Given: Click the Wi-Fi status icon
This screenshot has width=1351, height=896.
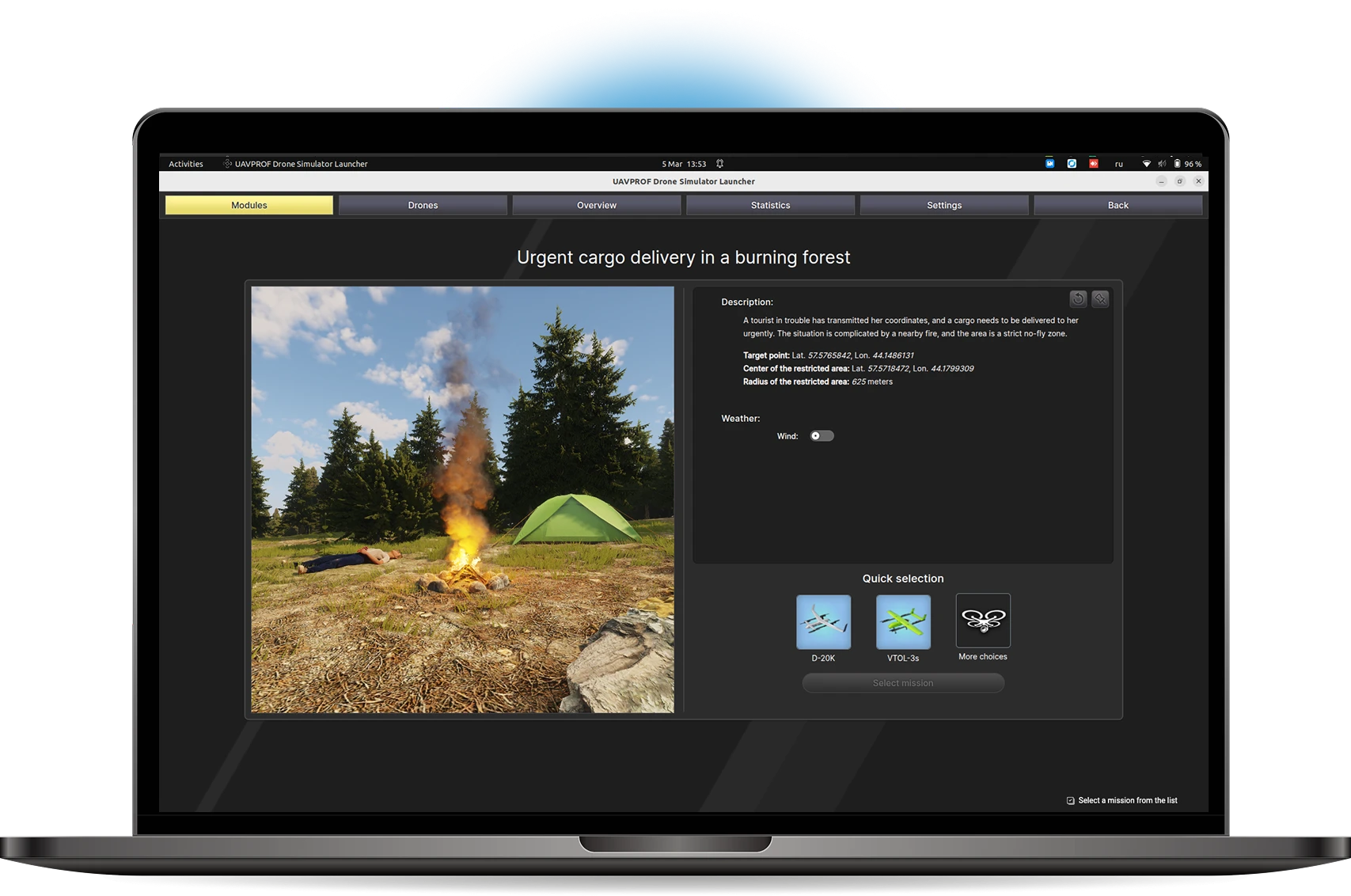Looking at the screenshot, I should click(1146, 164).
